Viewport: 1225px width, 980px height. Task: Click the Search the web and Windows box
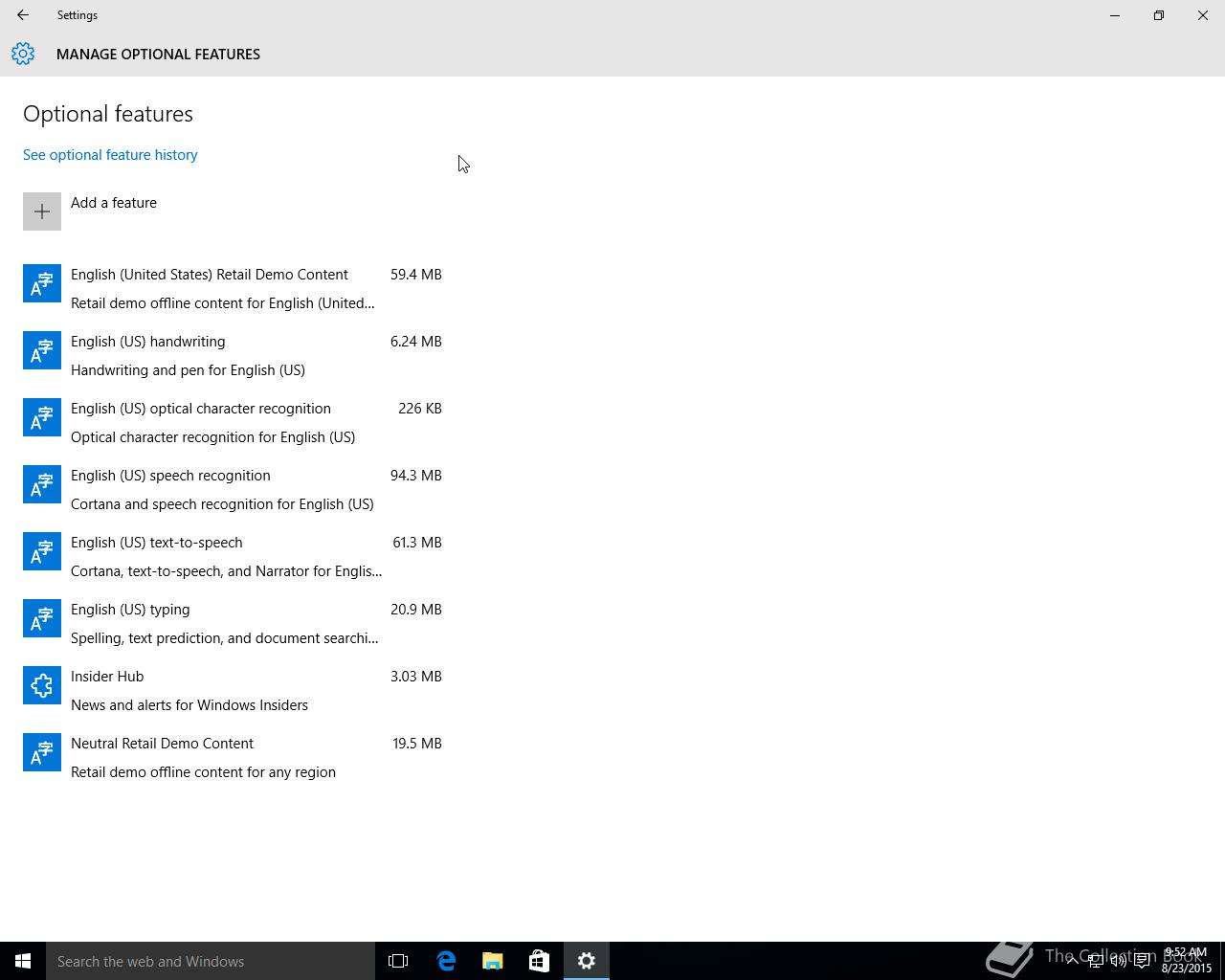211,961
